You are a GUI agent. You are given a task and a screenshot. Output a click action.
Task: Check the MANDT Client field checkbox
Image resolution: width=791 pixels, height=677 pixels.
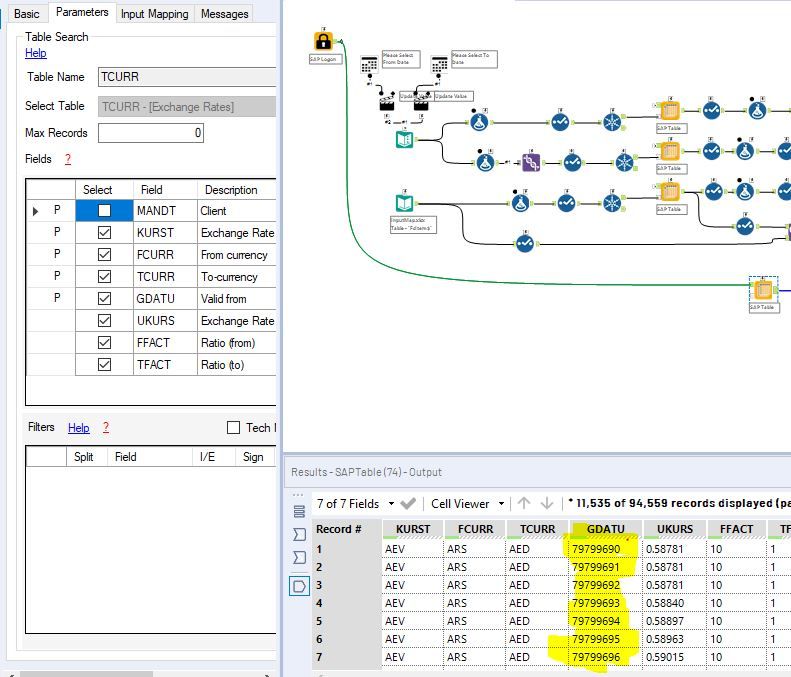tap(104, 211)
